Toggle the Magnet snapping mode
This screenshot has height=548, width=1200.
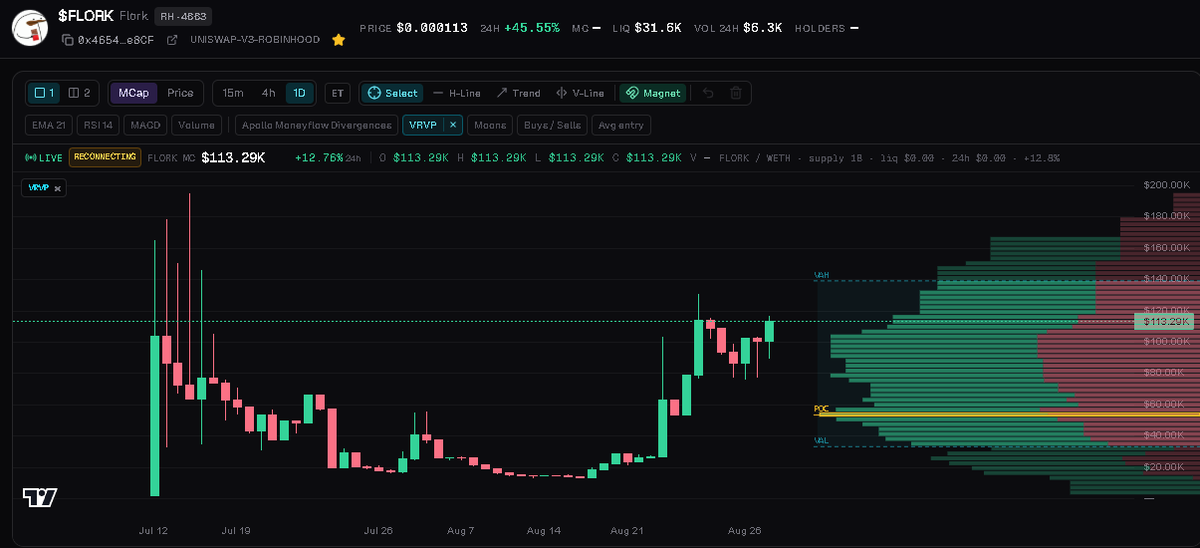[653, 93]
